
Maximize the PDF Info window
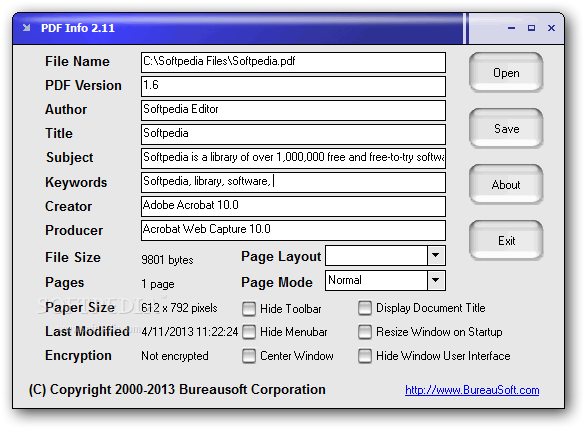531,28
